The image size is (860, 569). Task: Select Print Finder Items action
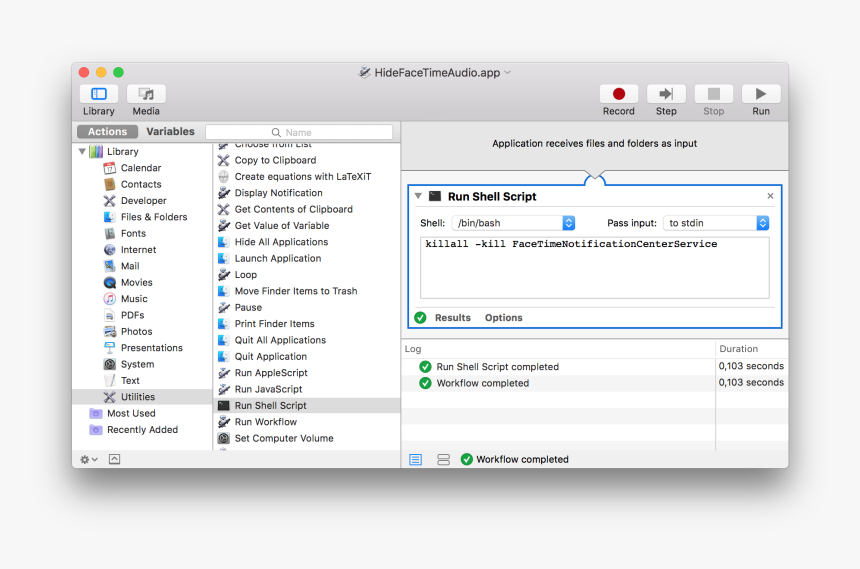coord(307,324)
